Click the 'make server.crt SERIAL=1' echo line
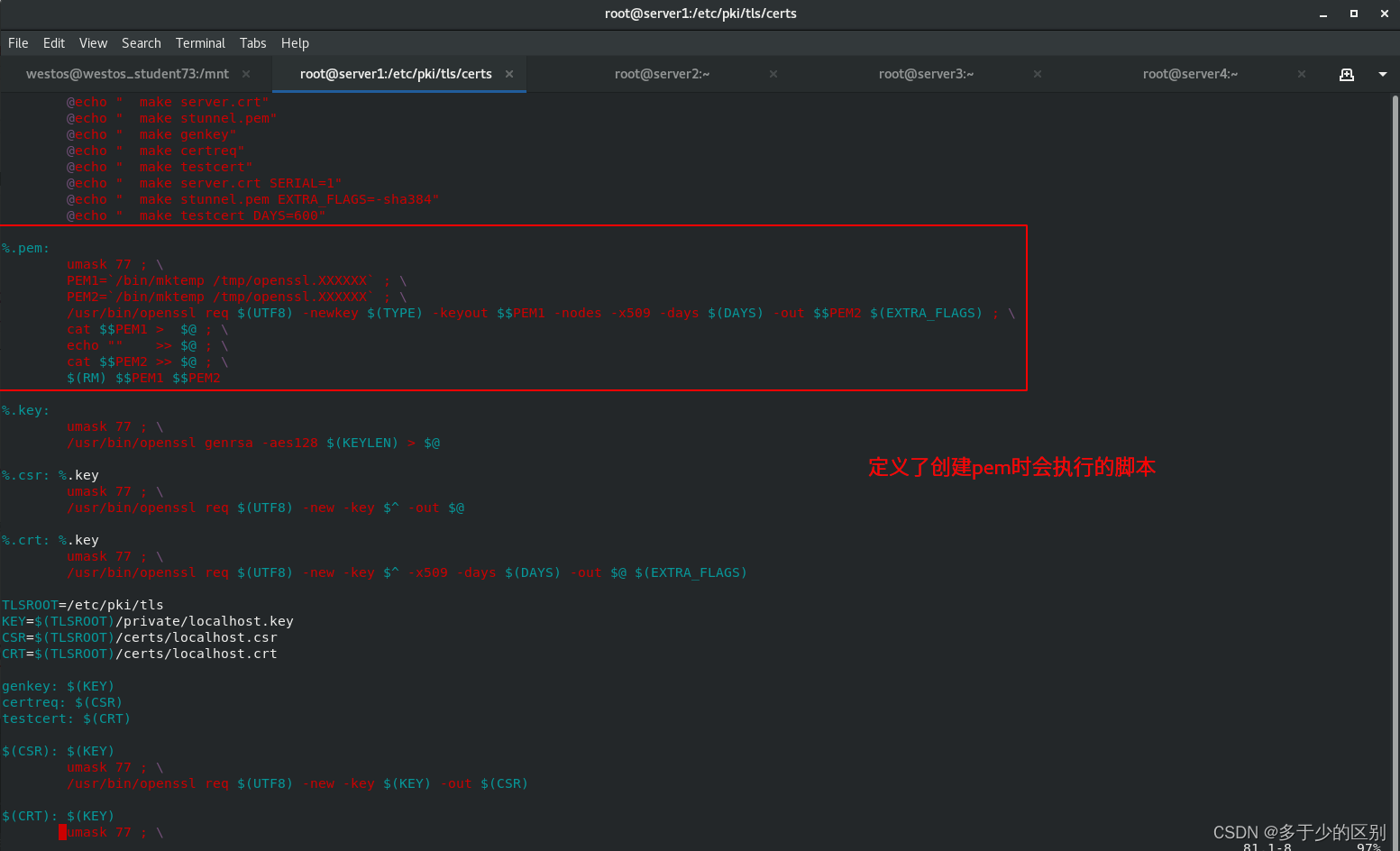 click(x=205, y=183)
